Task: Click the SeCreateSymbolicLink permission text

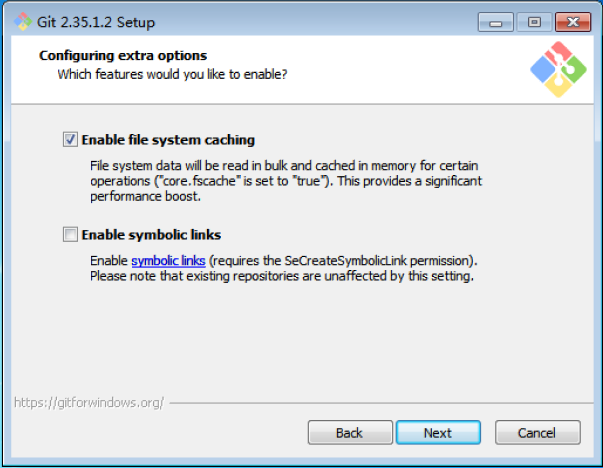Action: [x=343, y=261]
